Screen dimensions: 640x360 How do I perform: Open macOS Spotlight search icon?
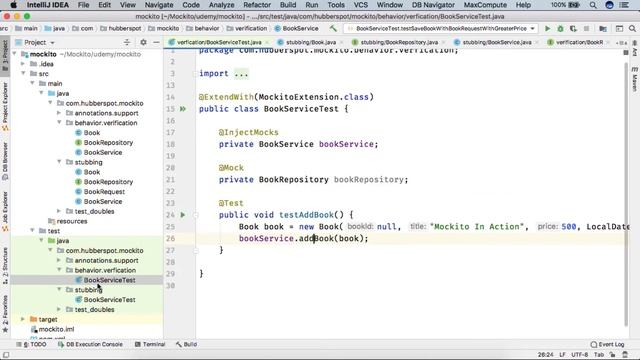pos(593,5)
